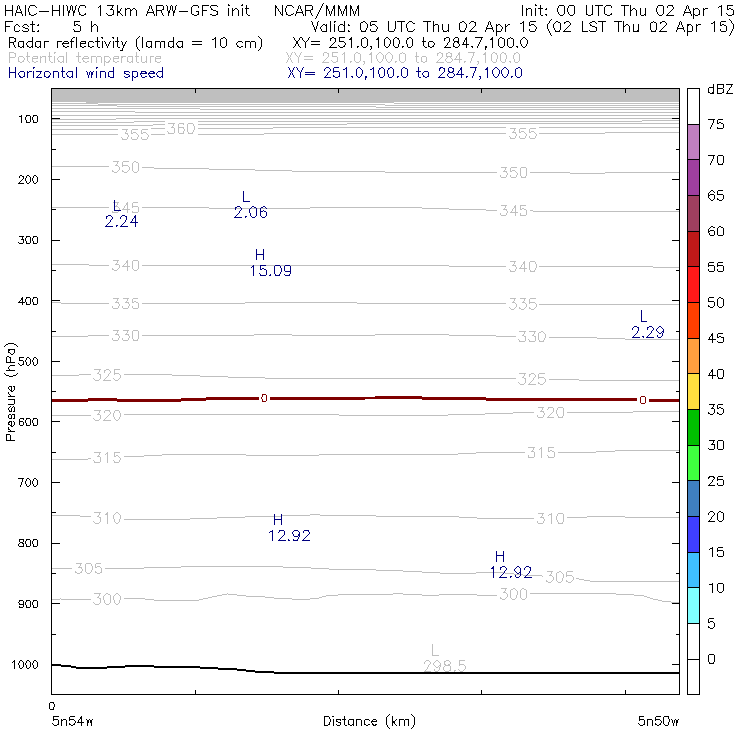740x740 pixels.
Task: Pick the light green 25-30 dBZ color band
Action: pos(693,462)
